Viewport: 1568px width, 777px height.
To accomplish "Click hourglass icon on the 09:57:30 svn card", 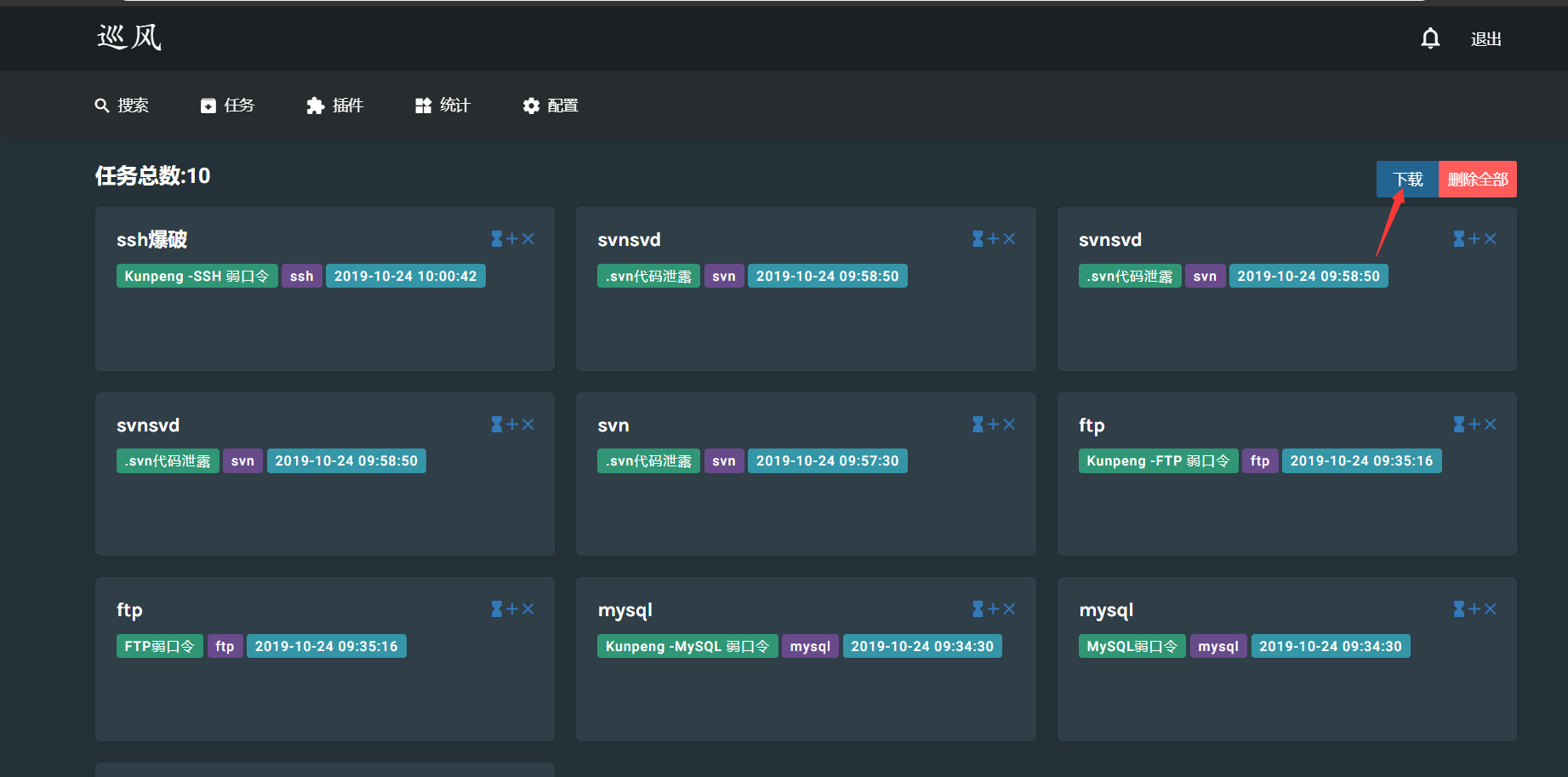I will (978, 425).
